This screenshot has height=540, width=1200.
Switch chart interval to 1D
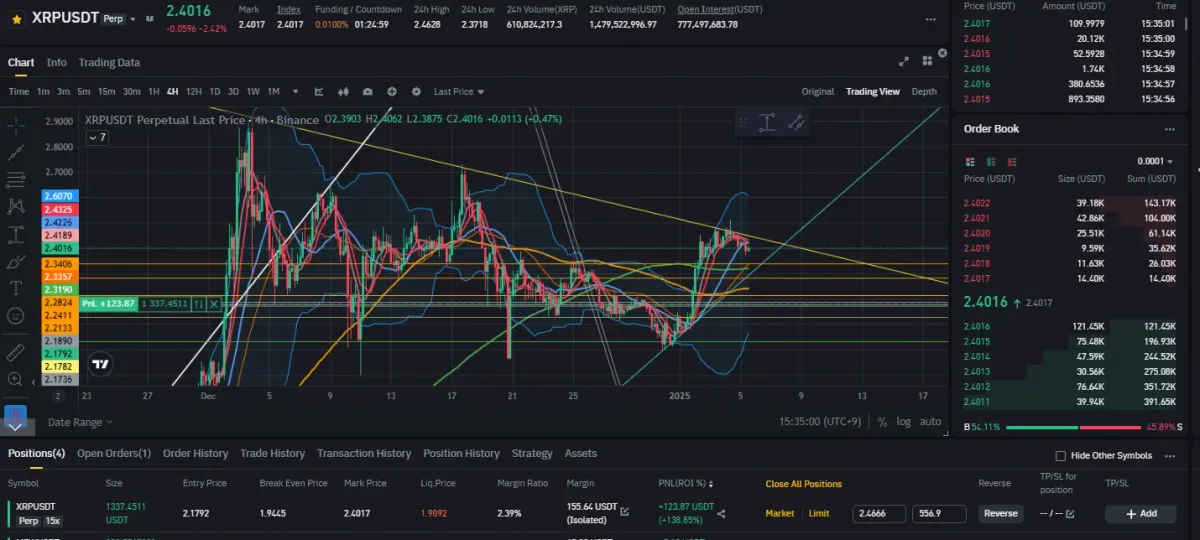pos(215,91)
